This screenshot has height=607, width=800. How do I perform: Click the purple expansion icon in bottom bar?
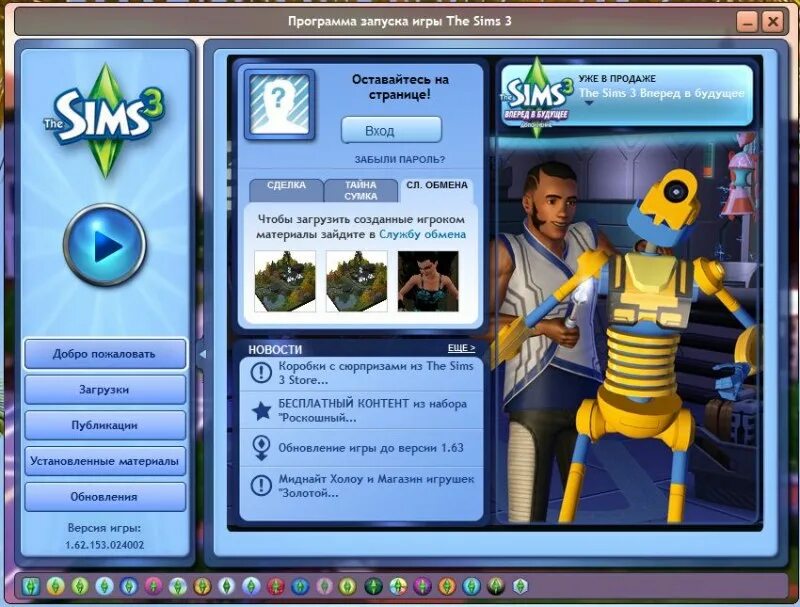[422, 587]
